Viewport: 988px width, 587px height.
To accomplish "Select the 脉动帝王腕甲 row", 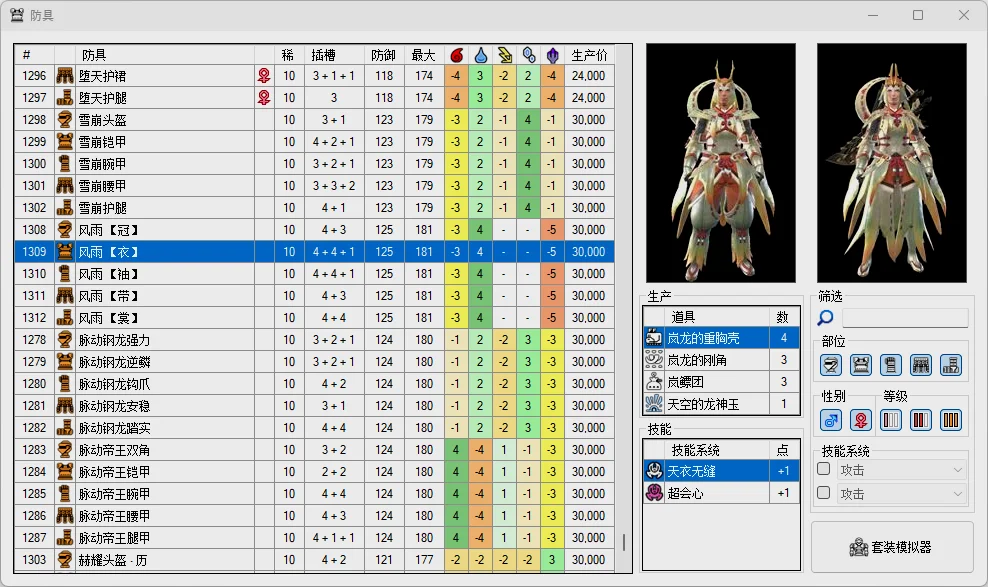I will click(314, 494).
